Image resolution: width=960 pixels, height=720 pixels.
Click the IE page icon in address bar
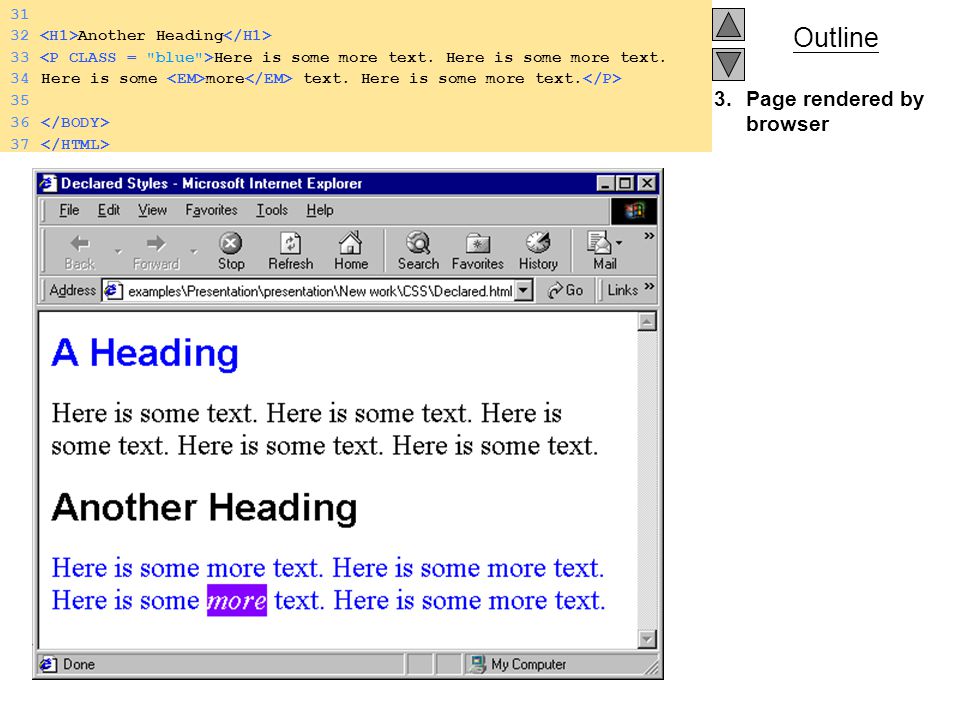click(113, 290)
